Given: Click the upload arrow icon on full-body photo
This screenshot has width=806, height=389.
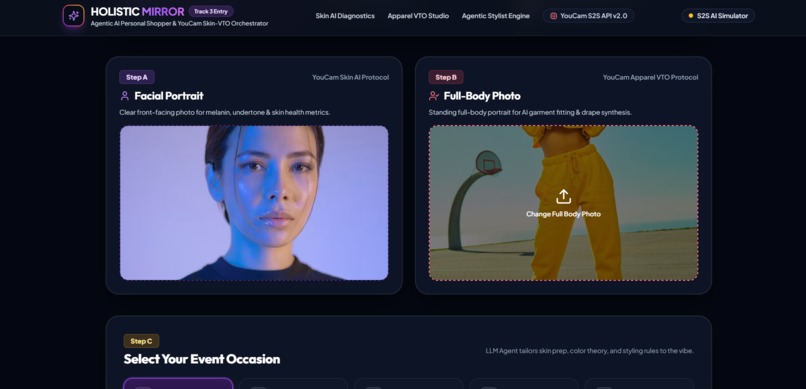Looking at the screenshot, I should [563, 196].
